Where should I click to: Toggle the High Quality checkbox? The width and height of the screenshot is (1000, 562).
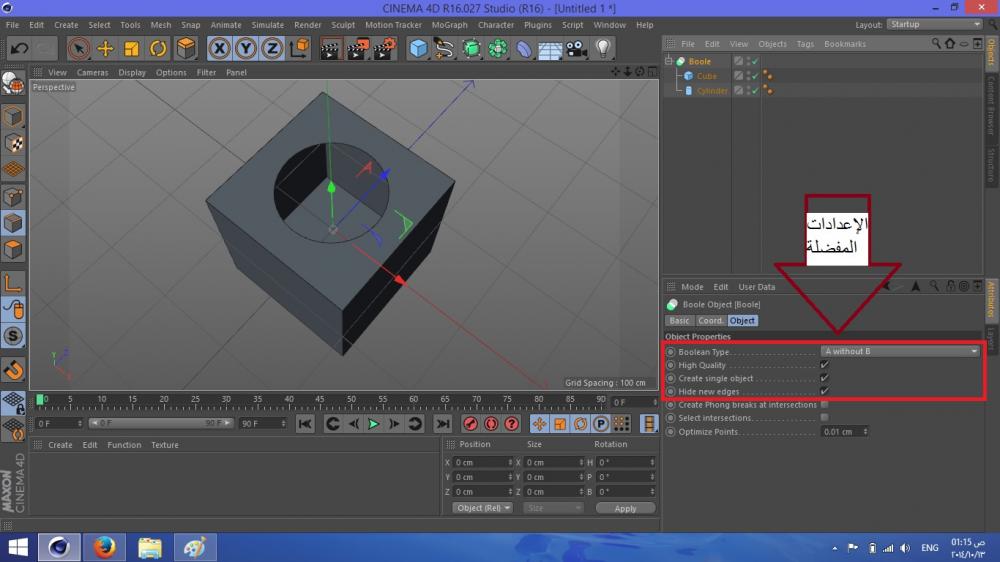(x=824, y=365)
